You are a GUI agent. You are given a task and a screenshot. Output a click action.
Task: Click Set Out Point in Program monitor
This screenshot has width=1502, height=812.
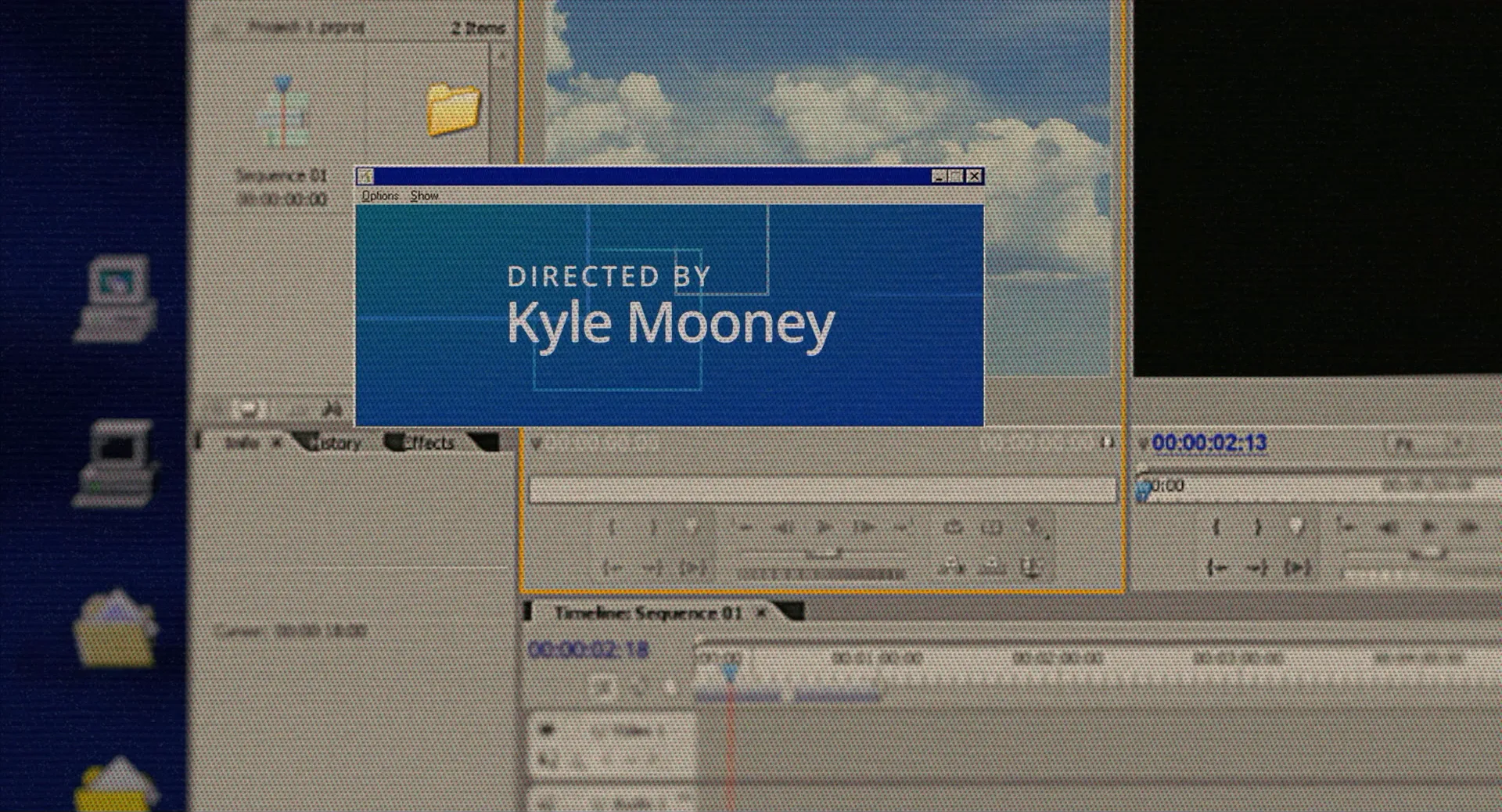coord(1258,527)
